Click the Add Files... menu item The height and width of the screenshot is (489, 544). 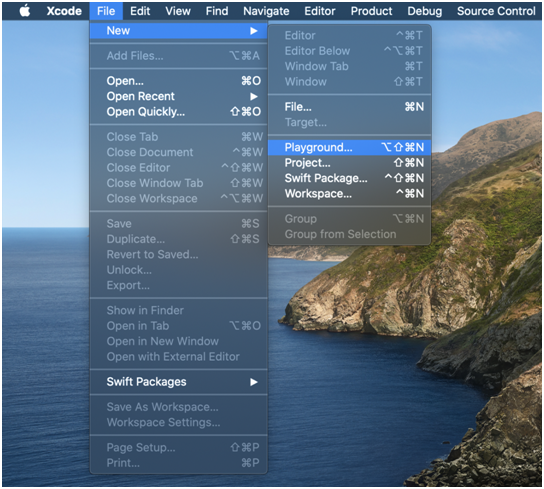(178, 56)
